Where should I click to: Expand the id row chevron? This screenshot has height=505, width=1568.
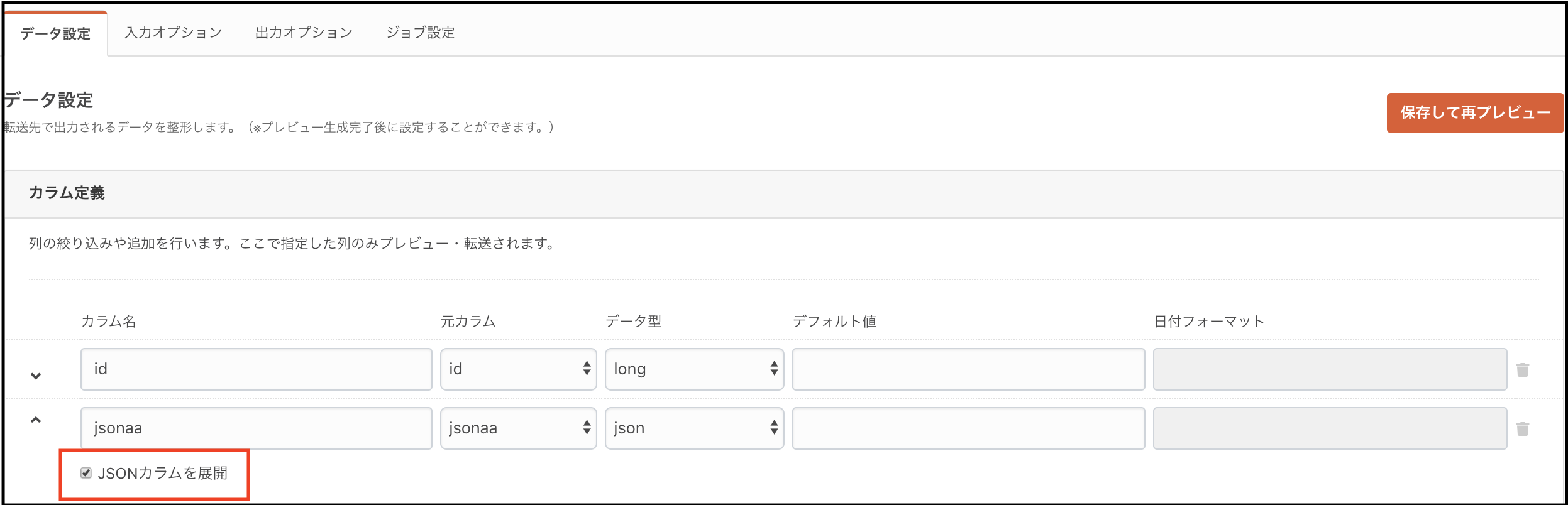[x=36, y=376]
